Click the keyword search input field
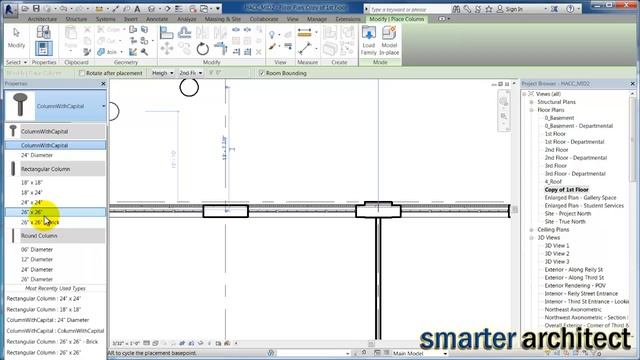Viewport: 640px width, 360px height. [x=409, y=9]
